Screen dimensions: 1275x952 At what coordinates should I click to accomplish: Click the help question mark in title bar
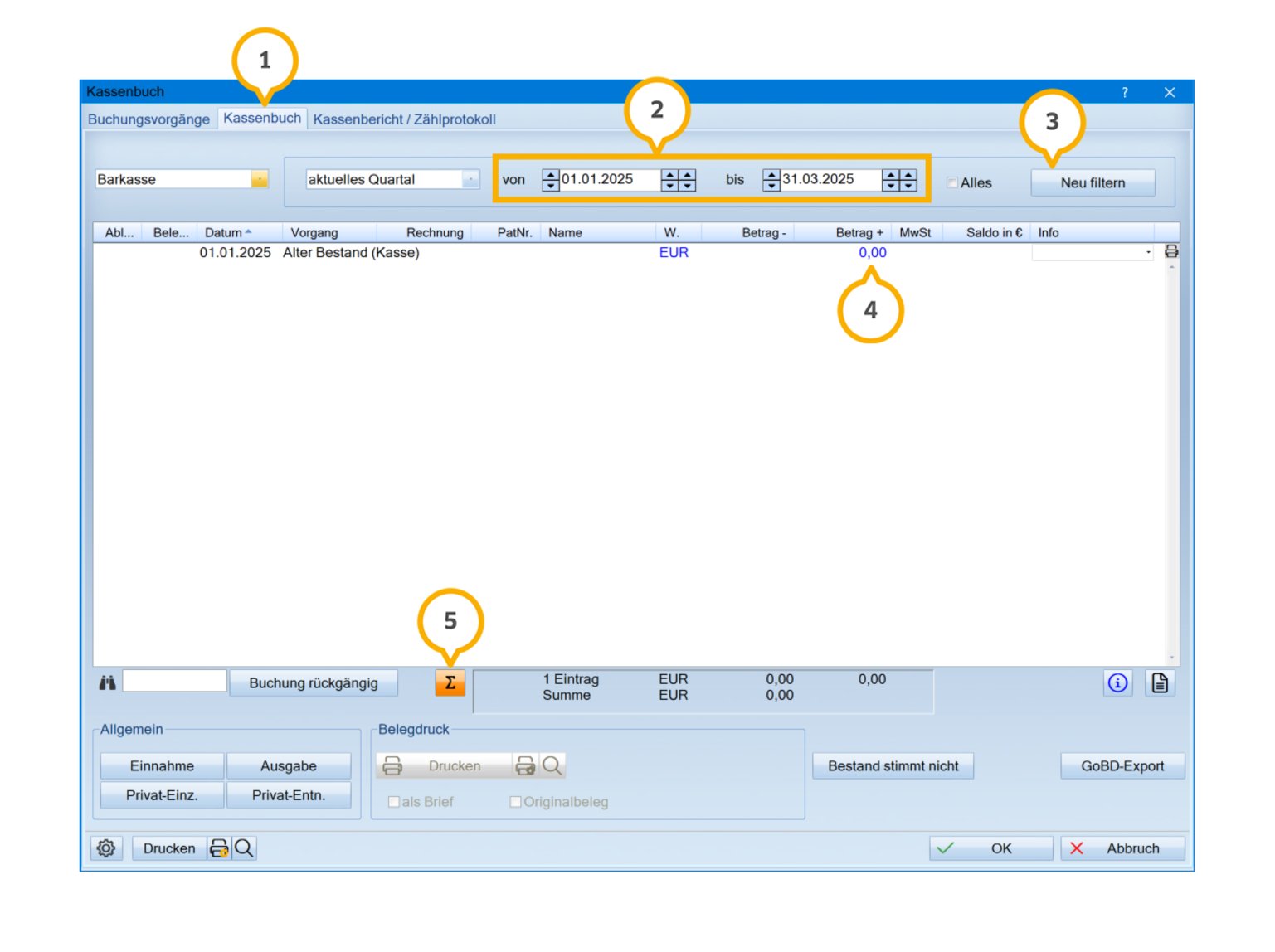tap(1124, 92)
